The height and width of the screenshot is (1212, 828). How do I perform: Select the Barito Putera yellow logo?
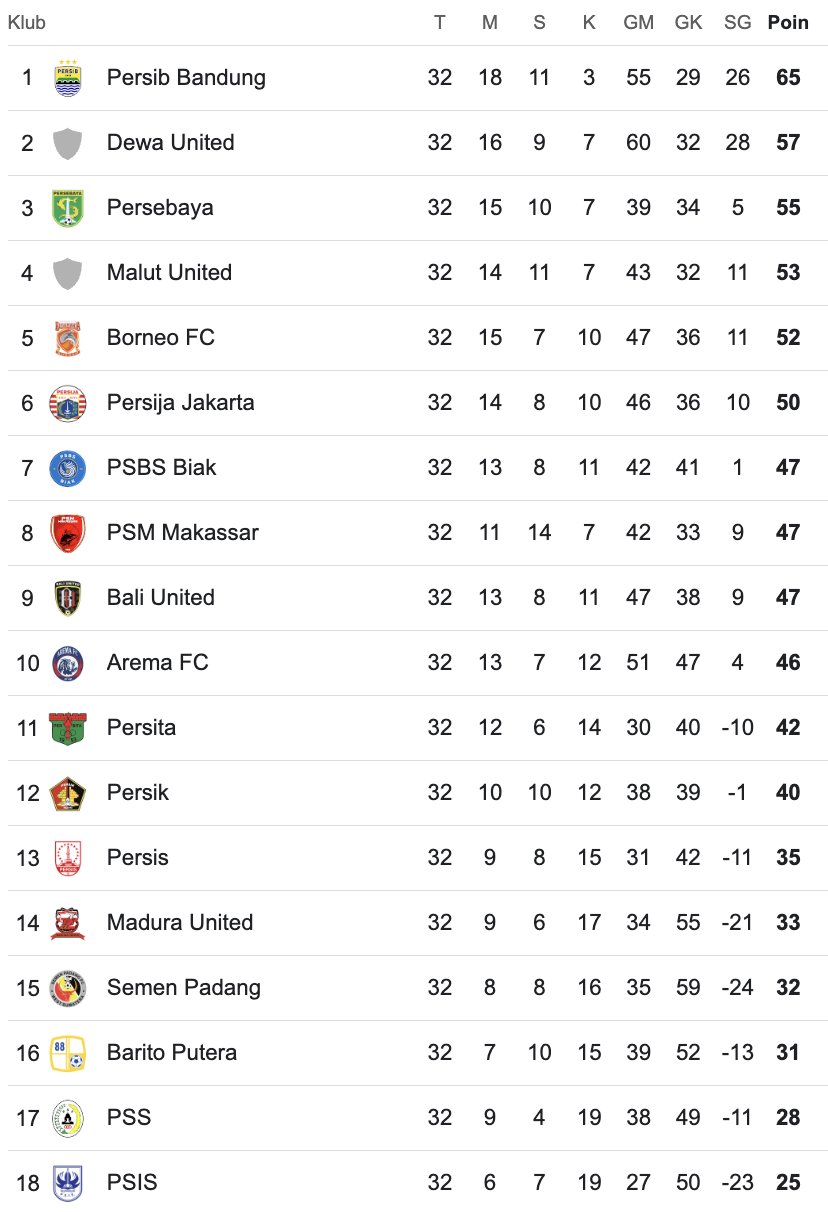tap(67, 1053)
